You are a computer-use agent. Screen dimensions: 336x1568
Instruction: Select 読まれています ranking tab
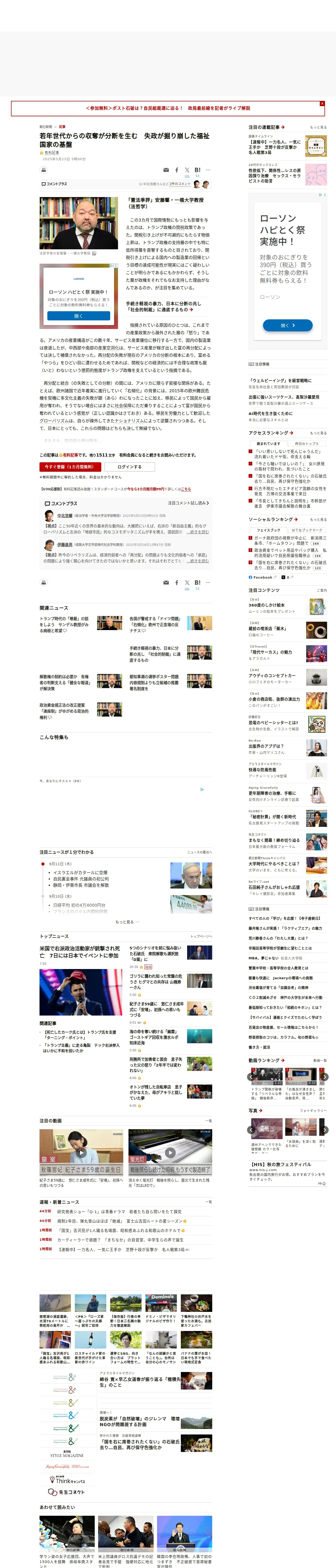point(268,443)
